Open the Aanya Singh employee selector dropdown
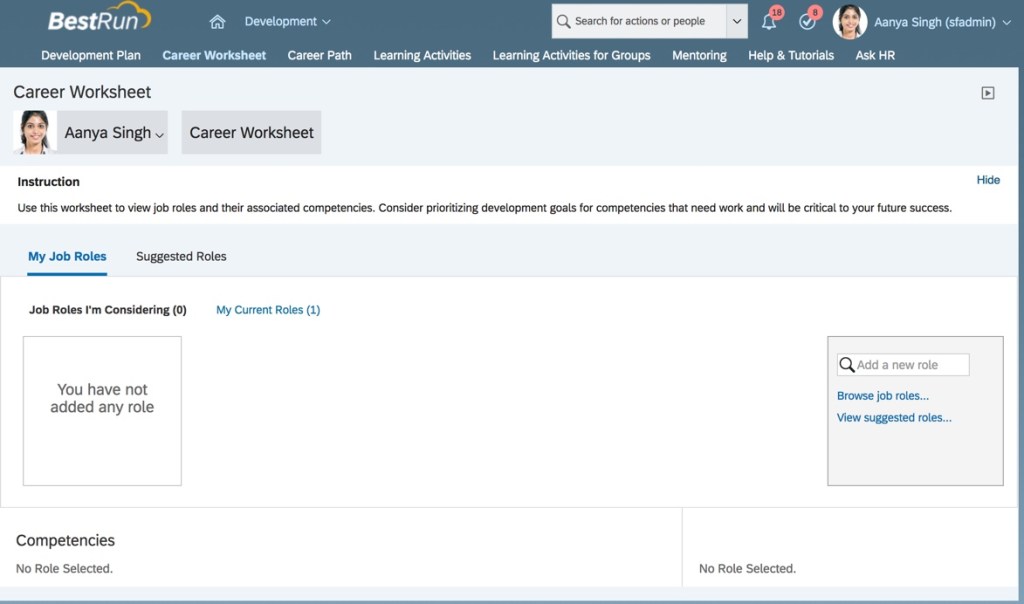This screenshot has width=1024, height=604. 114,133
